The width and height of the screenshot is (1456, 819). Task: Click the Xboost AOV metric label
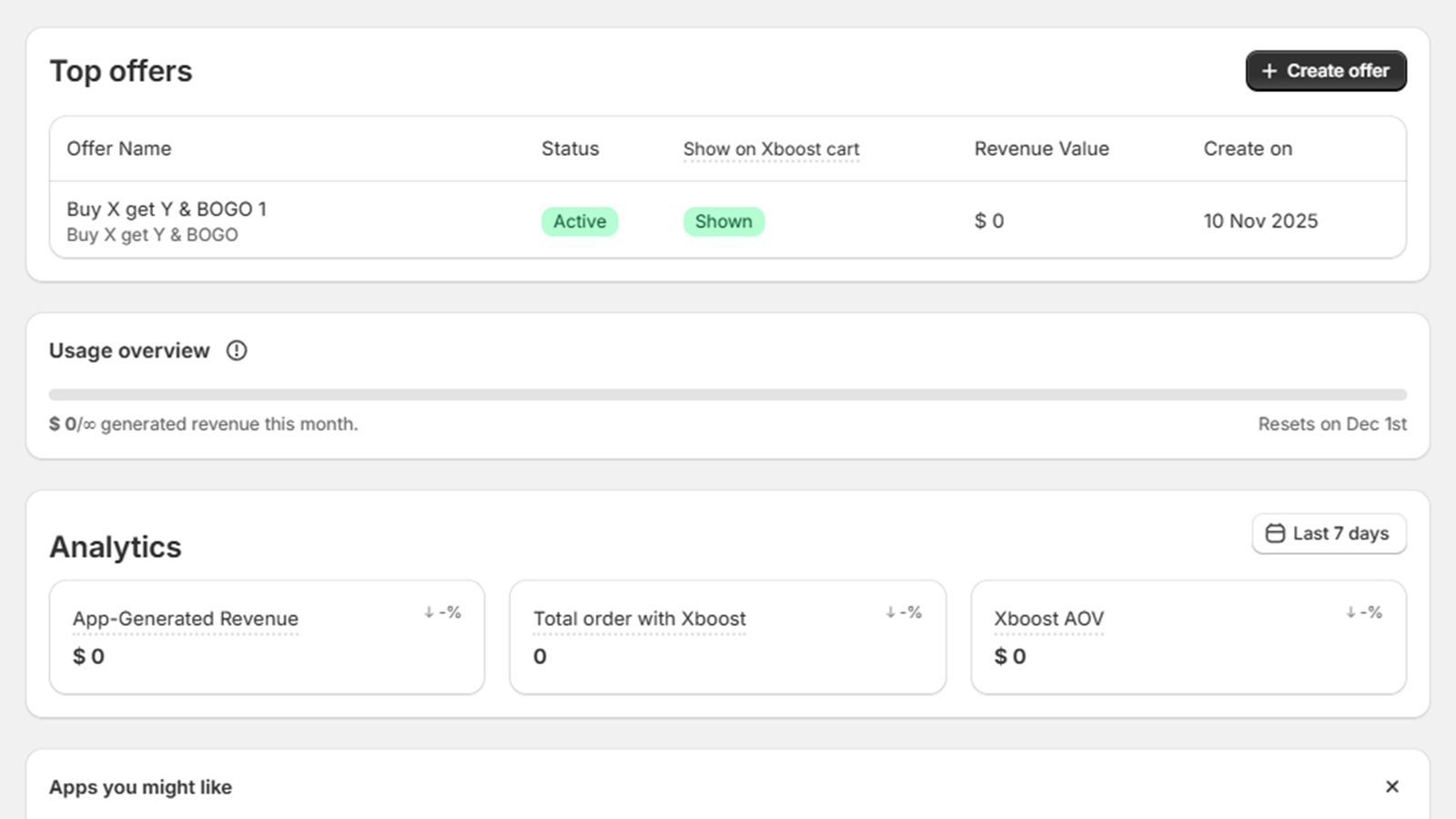pyautogui.click(x=1048, y=619)
